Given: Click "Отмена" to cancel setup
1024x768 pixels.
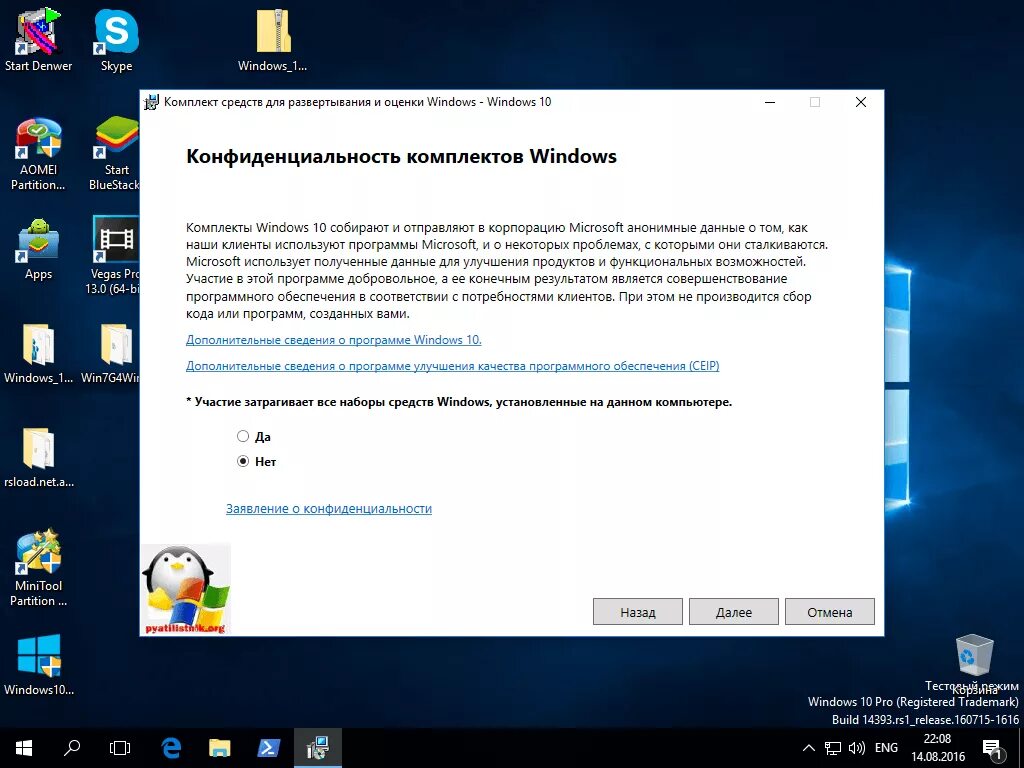Looking at the screenshot, I should [x=829, y=612].
